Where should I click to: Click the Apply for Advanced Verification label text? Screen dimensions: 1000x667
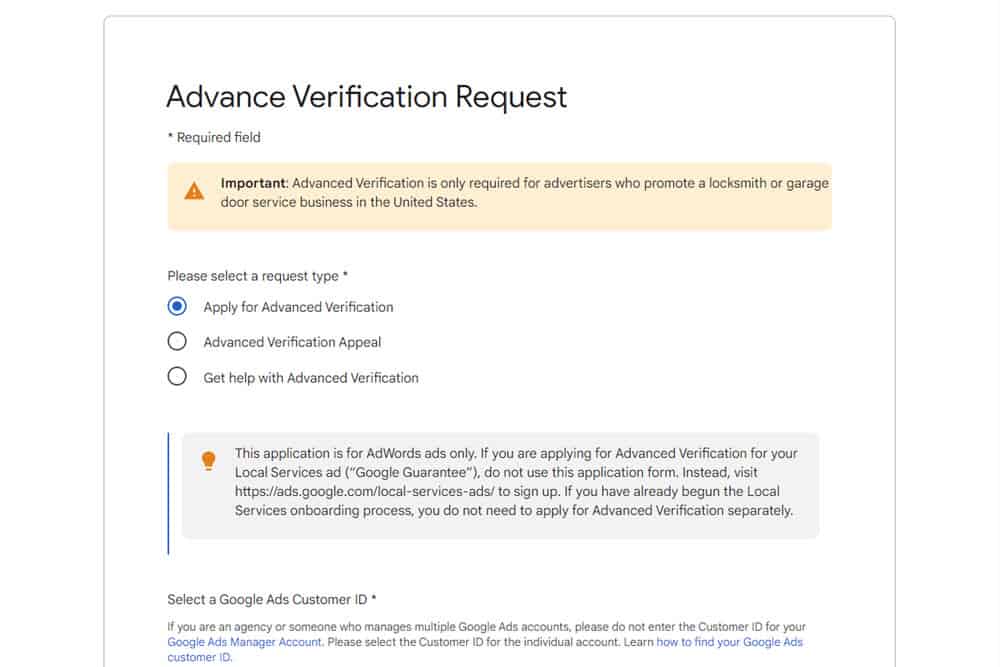(298, 307)
